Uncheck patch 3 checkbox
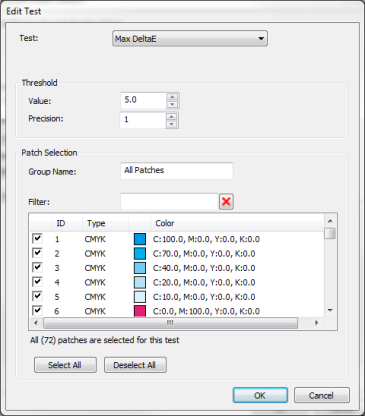The height and width of the screenshot is (416, 365). point(37,267)
